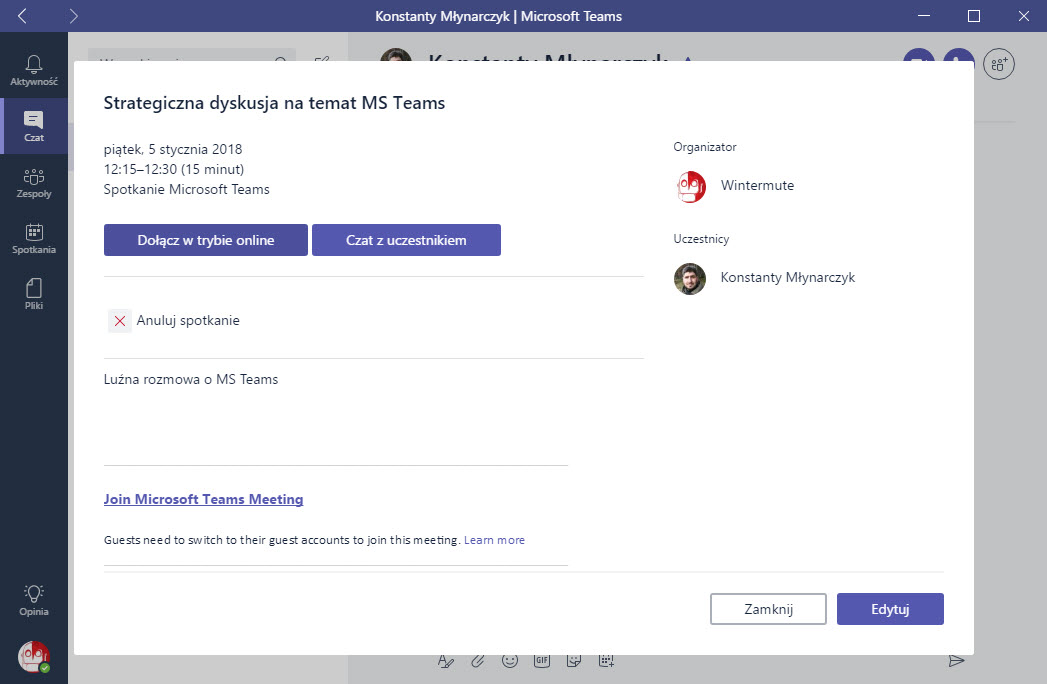Click the Spotkanie Microsoft Teams location text
Screen dimensions: 1047x684
pyautogui.click(x=186, y=189)
